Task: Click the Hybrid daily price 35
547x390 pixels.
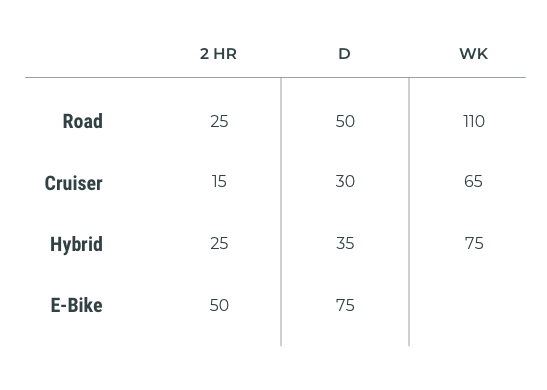Action: point(345,243)
